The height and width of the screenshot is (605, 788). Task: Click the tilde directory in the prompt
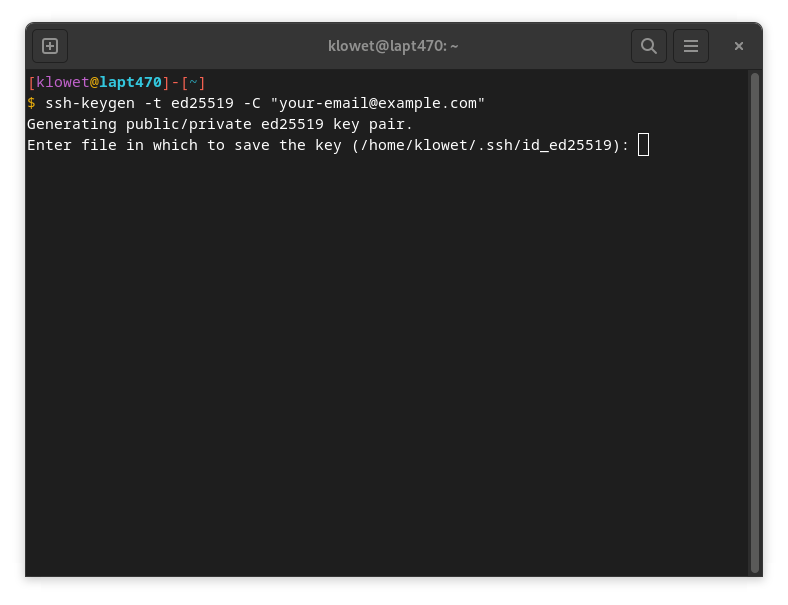coord(193,82)
